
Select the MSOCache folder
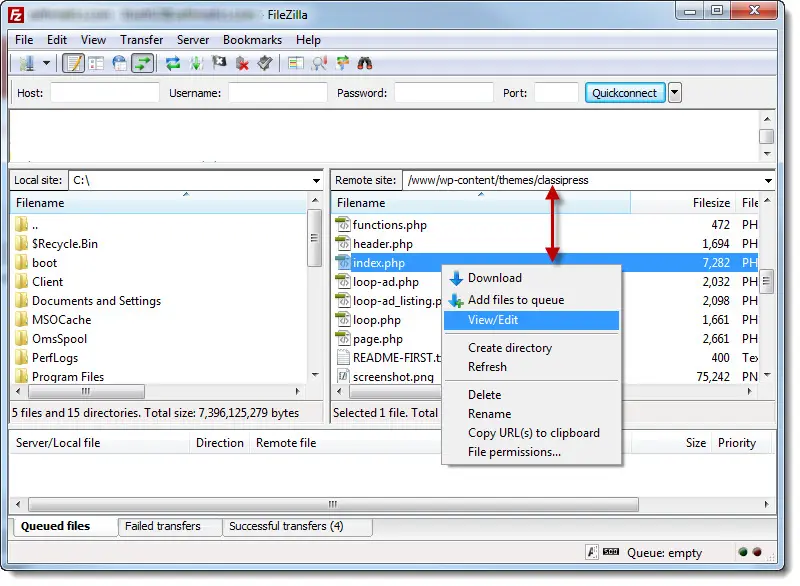coord(62,320)
